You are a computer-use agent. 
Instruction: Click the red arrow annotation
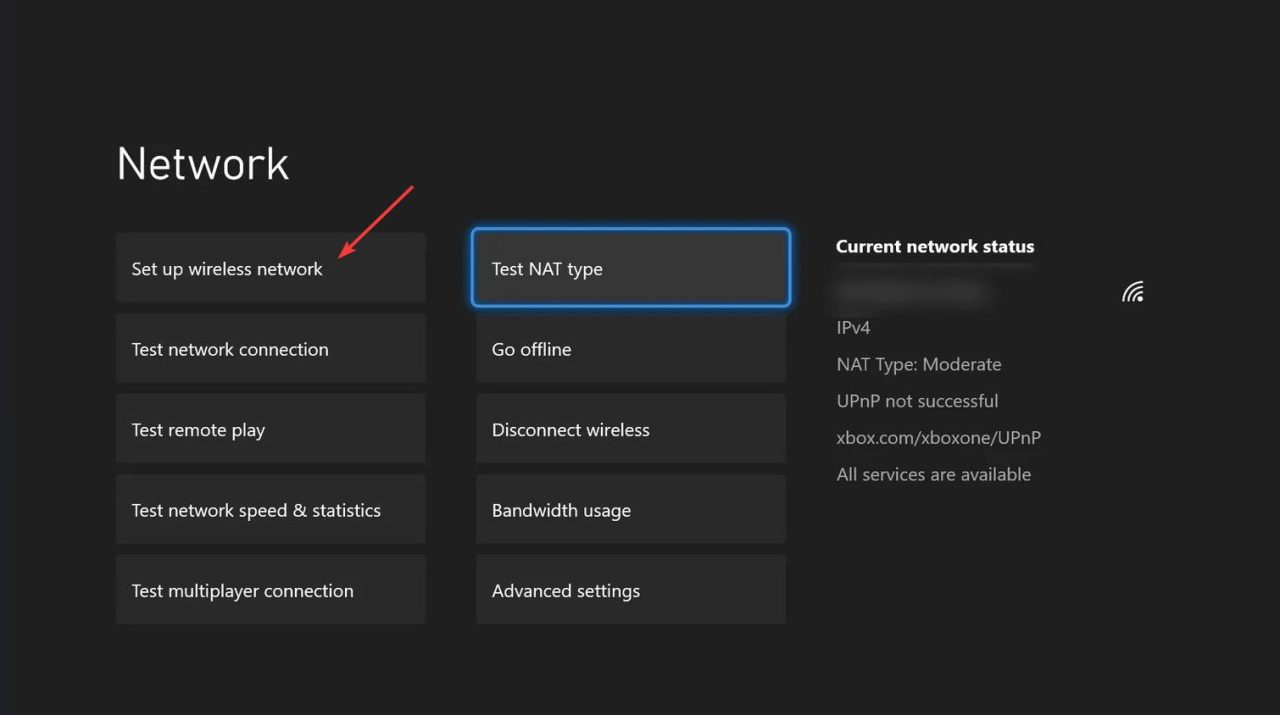tap(376, 222)
